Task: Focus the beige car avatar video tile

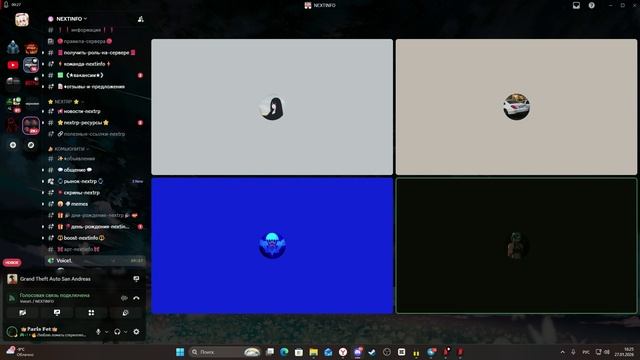Action: pyautogui.click(x=516, y=107)
